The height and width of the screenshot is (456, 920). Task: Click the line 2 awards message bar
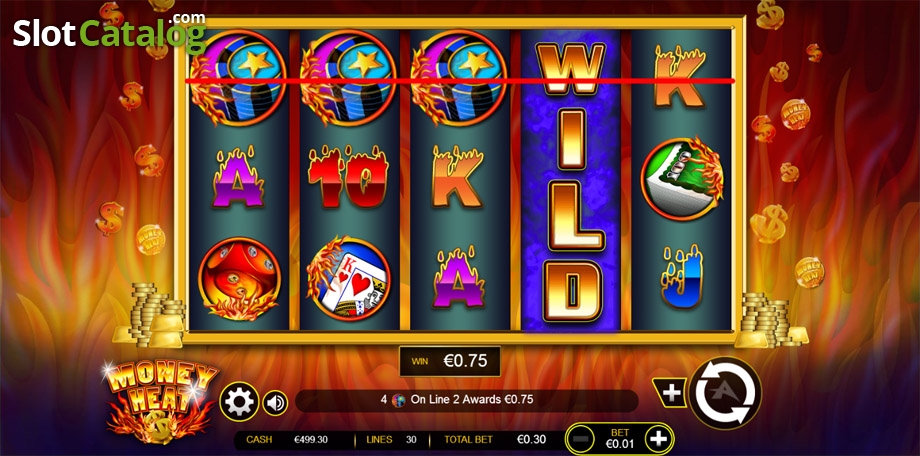[x=466, y=400]
